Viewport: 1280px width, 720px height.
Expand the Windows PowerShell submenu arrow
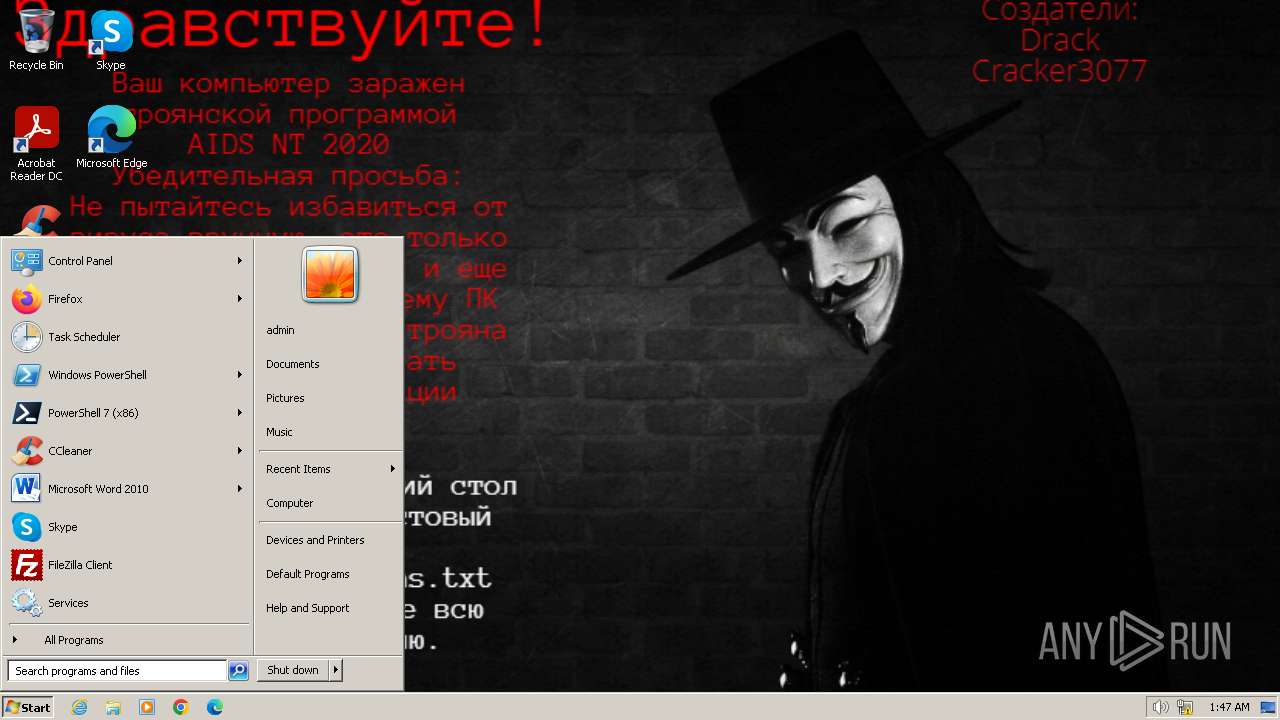[x=240, y=375]
